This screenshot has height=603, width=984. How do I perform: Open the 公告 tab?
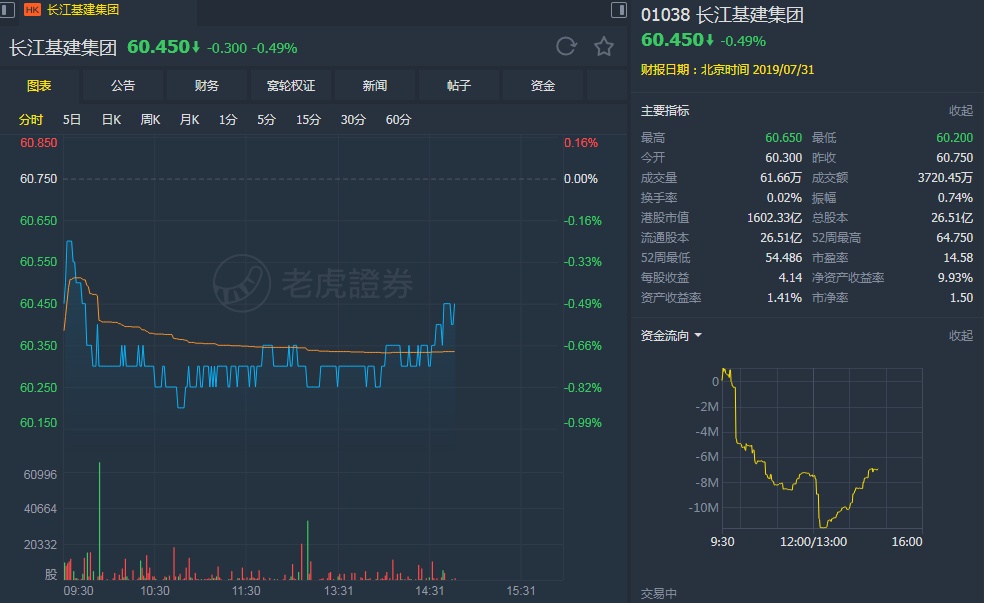(x=123, y=86)
